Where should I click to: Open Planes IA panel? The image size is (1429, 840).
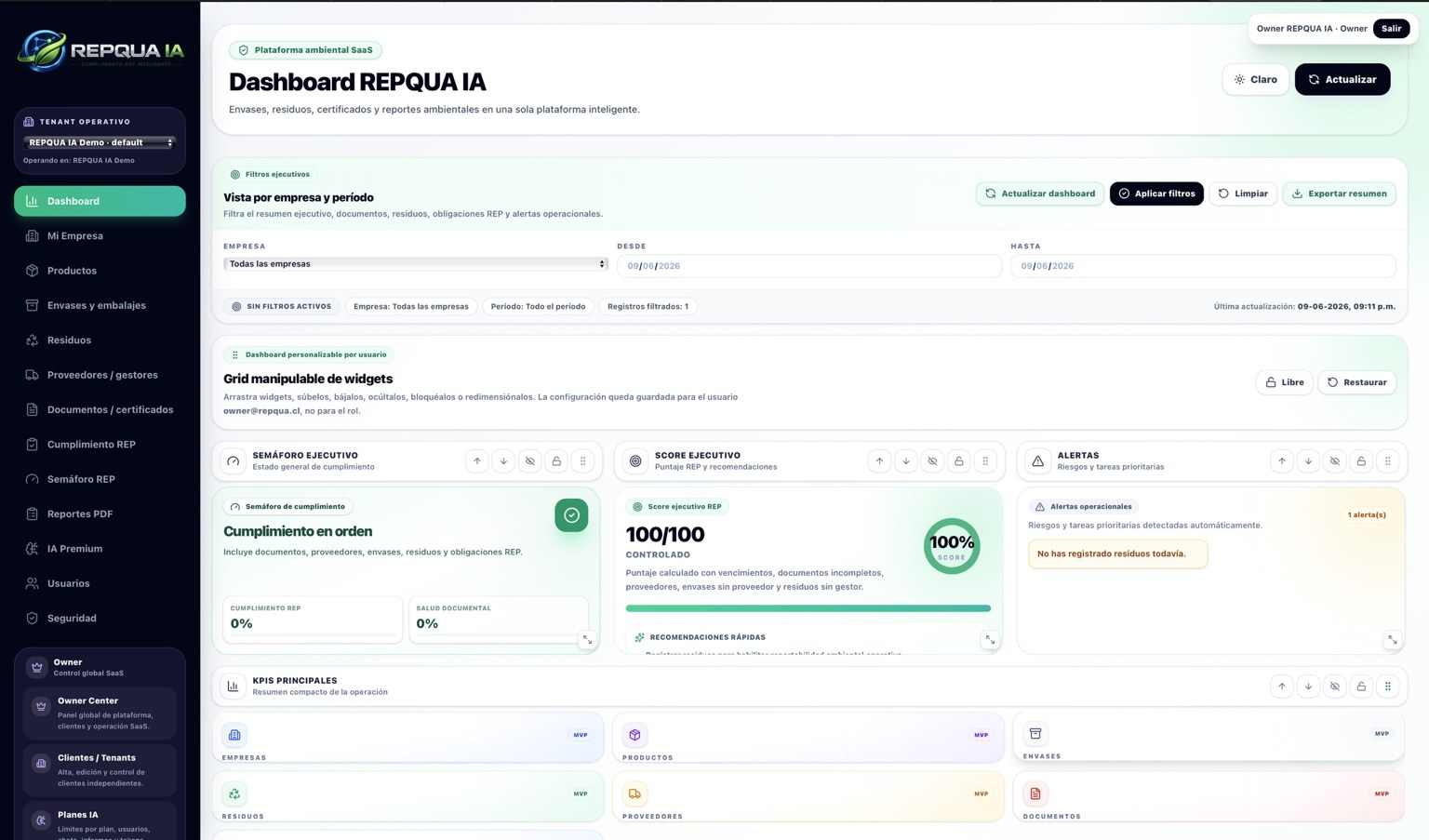coord(100,821)
